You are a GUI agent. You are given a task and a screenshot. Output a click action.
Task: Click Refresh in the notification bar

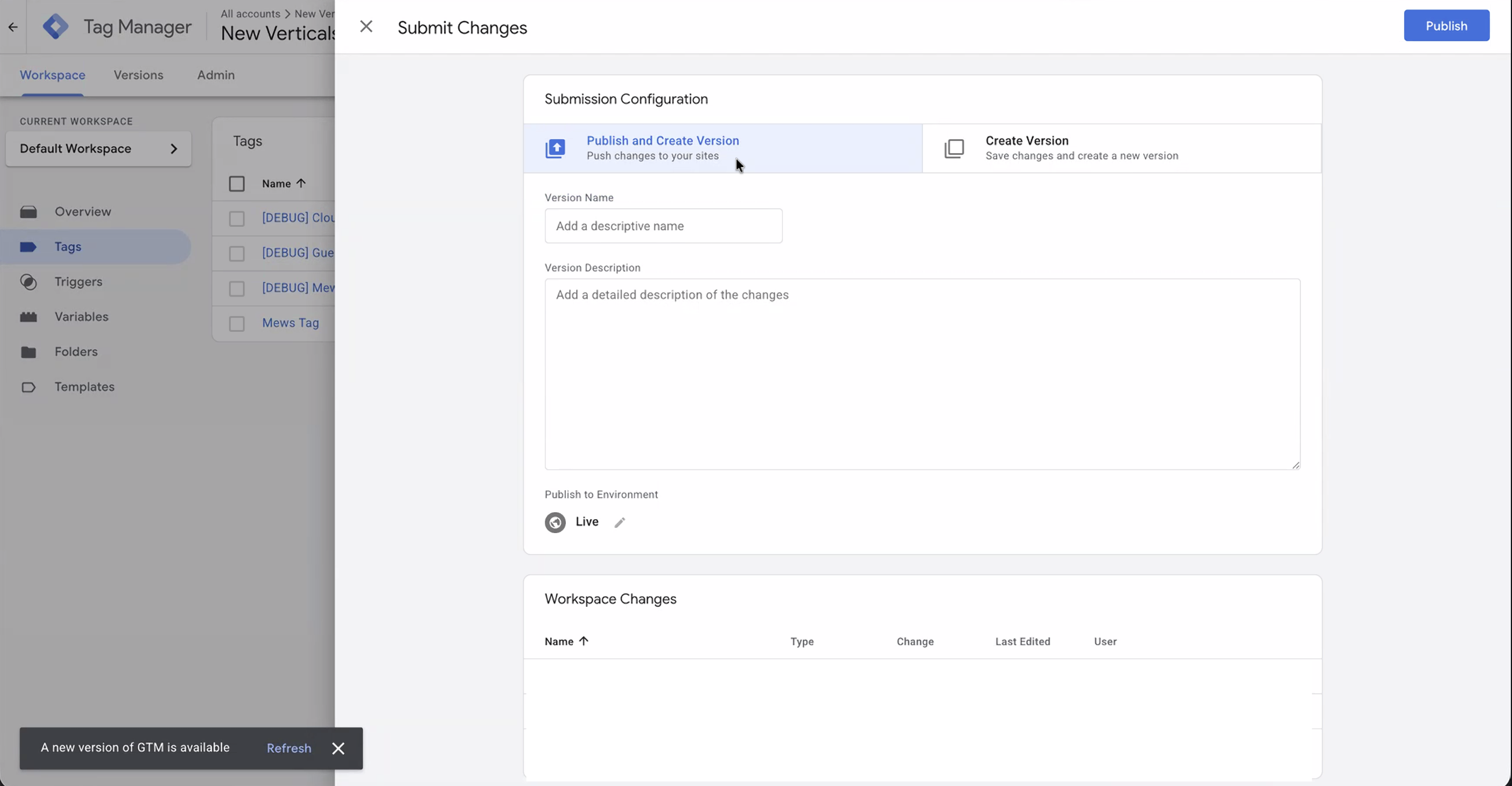click(x=289, y=748)
